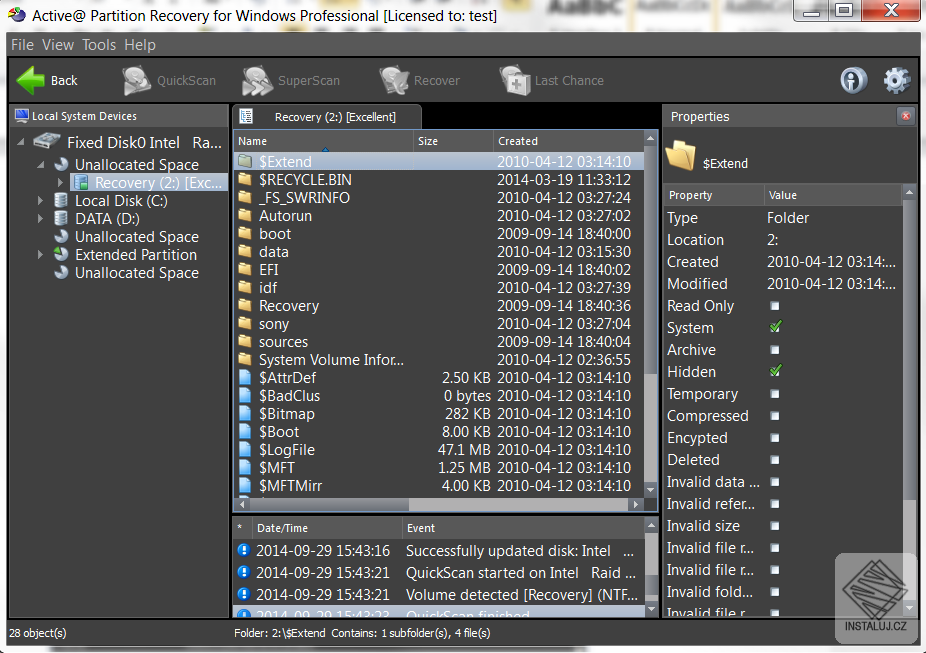The height and width of the screenshot is (653, 926).
Task: Collapse the first Unallocated Space node
Action: pyautogui.click(x=41, y=165)
